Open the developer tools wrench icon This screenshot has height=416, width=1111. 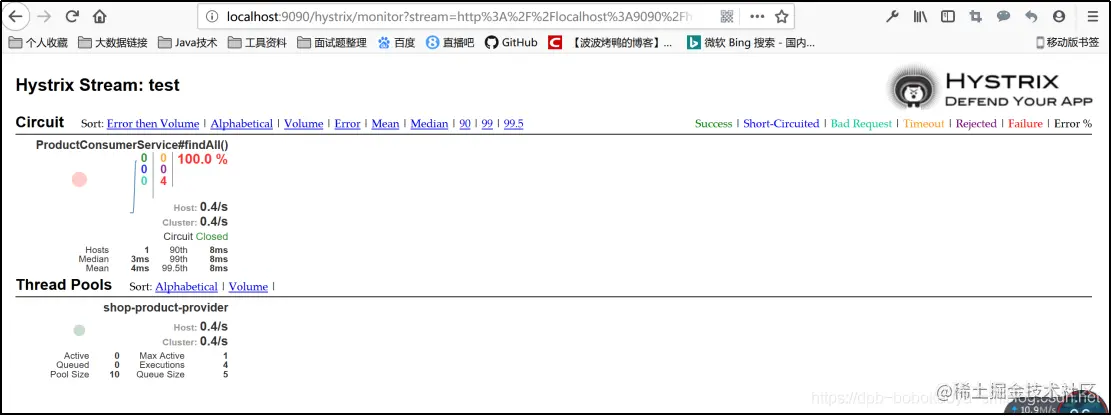click(893, 16)
